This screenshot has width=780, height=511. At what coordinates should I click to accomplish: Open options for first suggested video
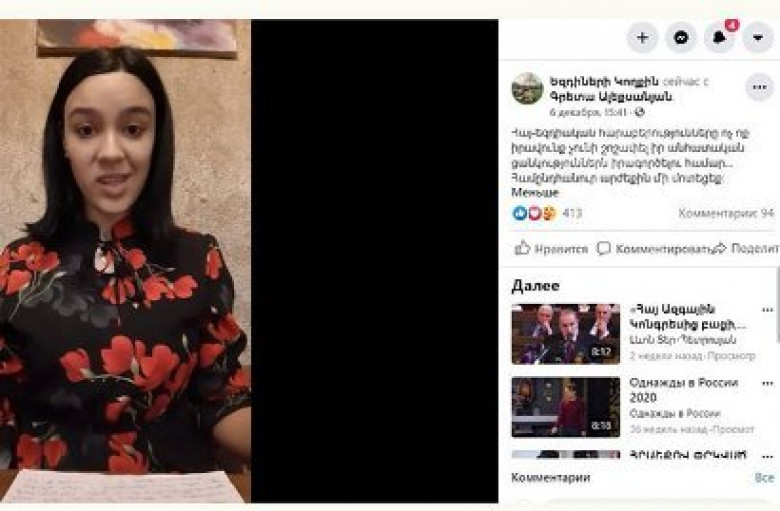[768, 310]
